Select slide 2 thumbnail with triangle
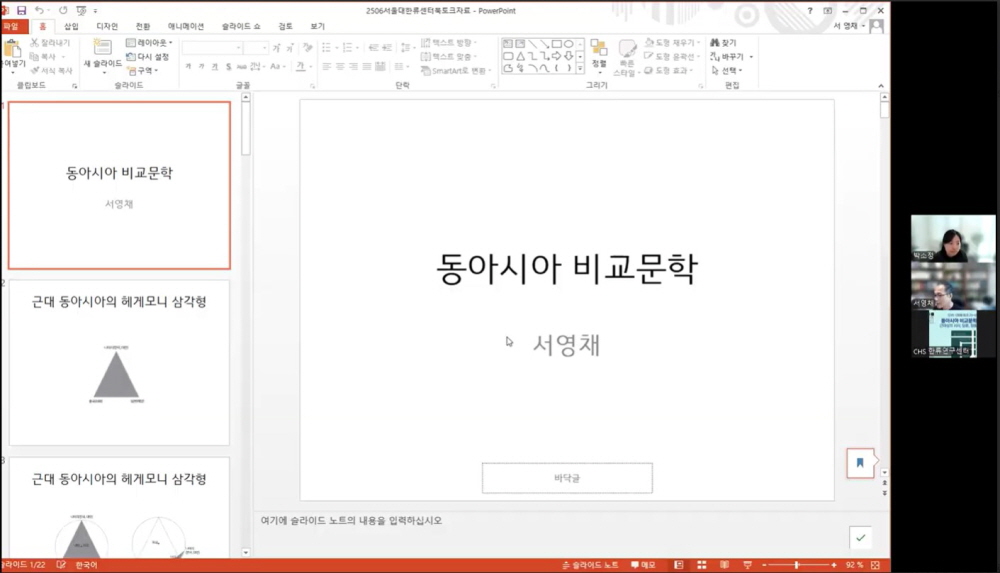Image resolution: width=1000 pixels, height=573 pixels. click(x=119, y=362)
